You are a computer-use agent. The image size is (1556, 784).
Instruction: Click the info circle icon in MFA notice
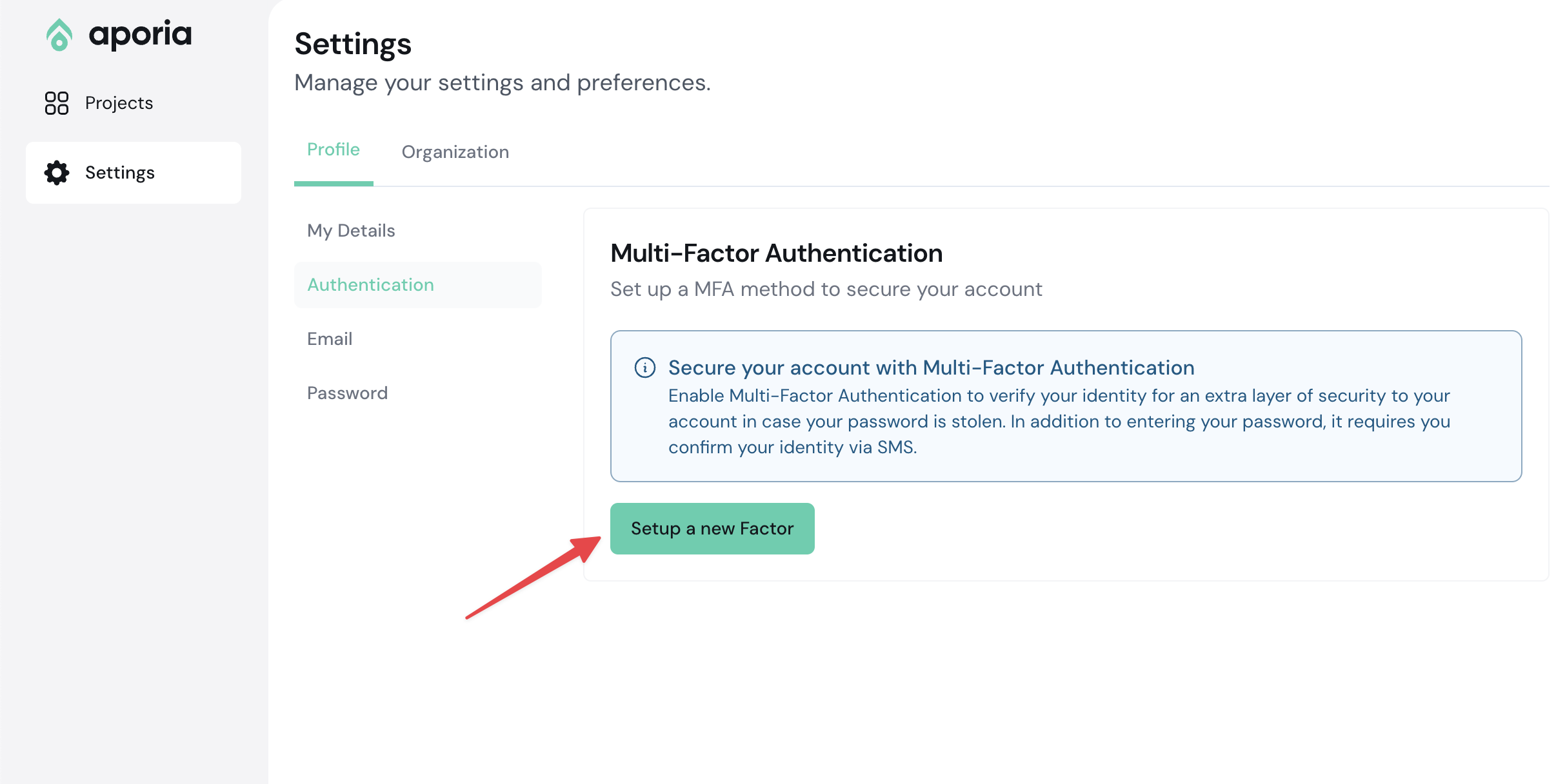click(644, 367)
